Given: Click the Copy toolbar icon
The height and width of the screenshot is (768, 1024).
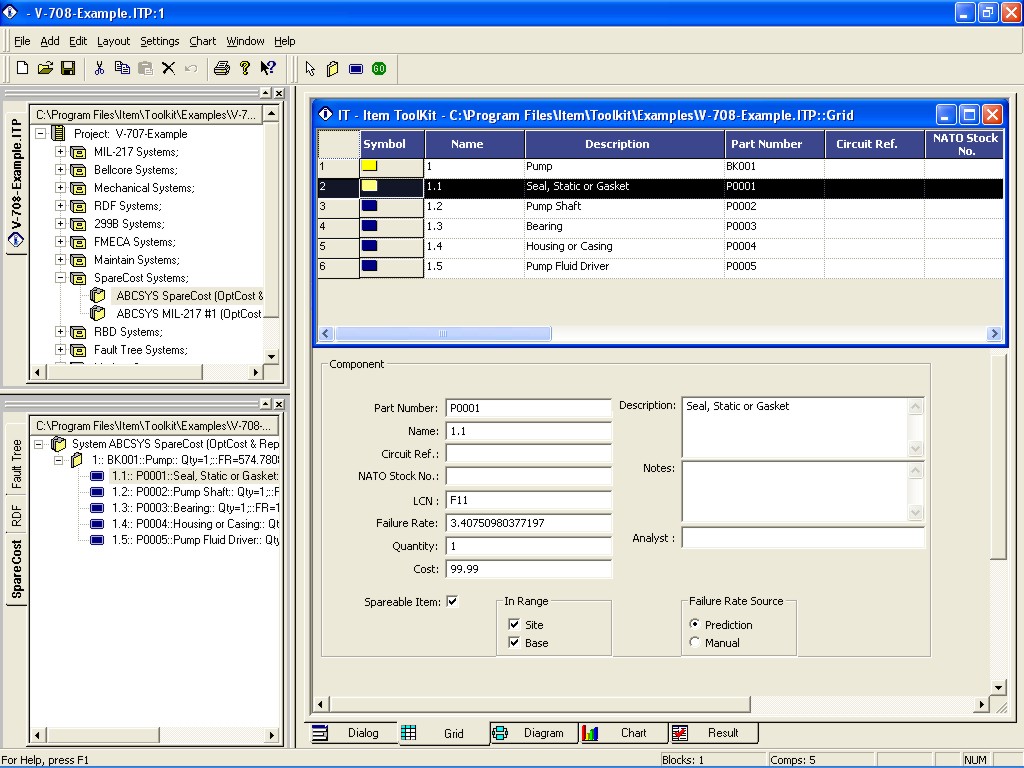Looking at the screenshot, I should tap(122, 68).
